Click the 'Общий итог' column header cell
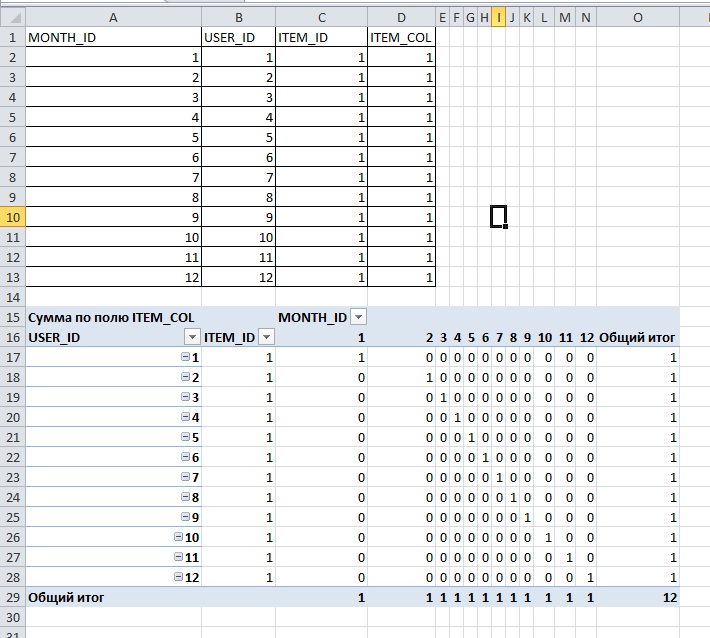Screen dimensions: 710x638 click(638, 337)
